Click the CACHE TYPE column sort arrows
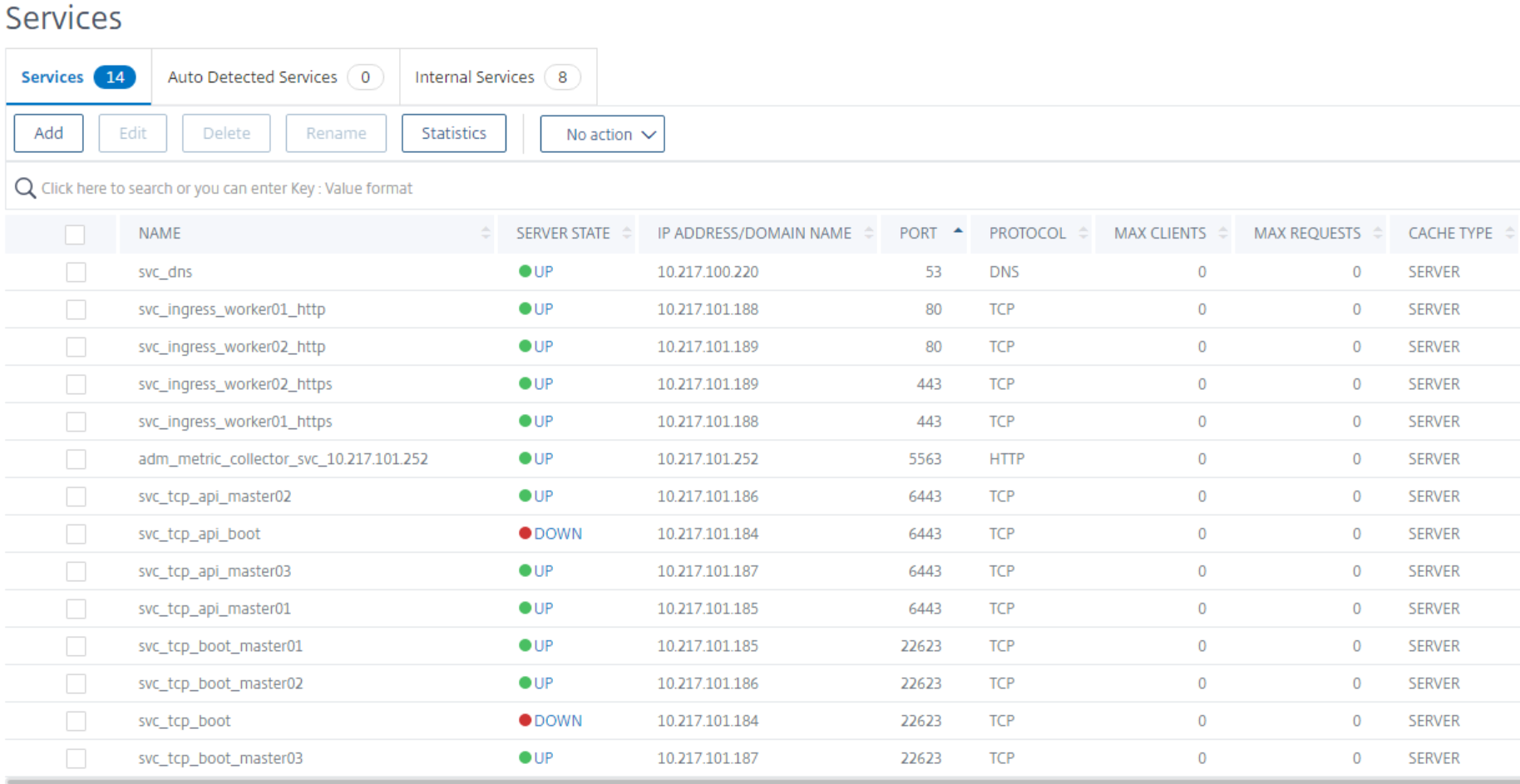 (1509, 234)
